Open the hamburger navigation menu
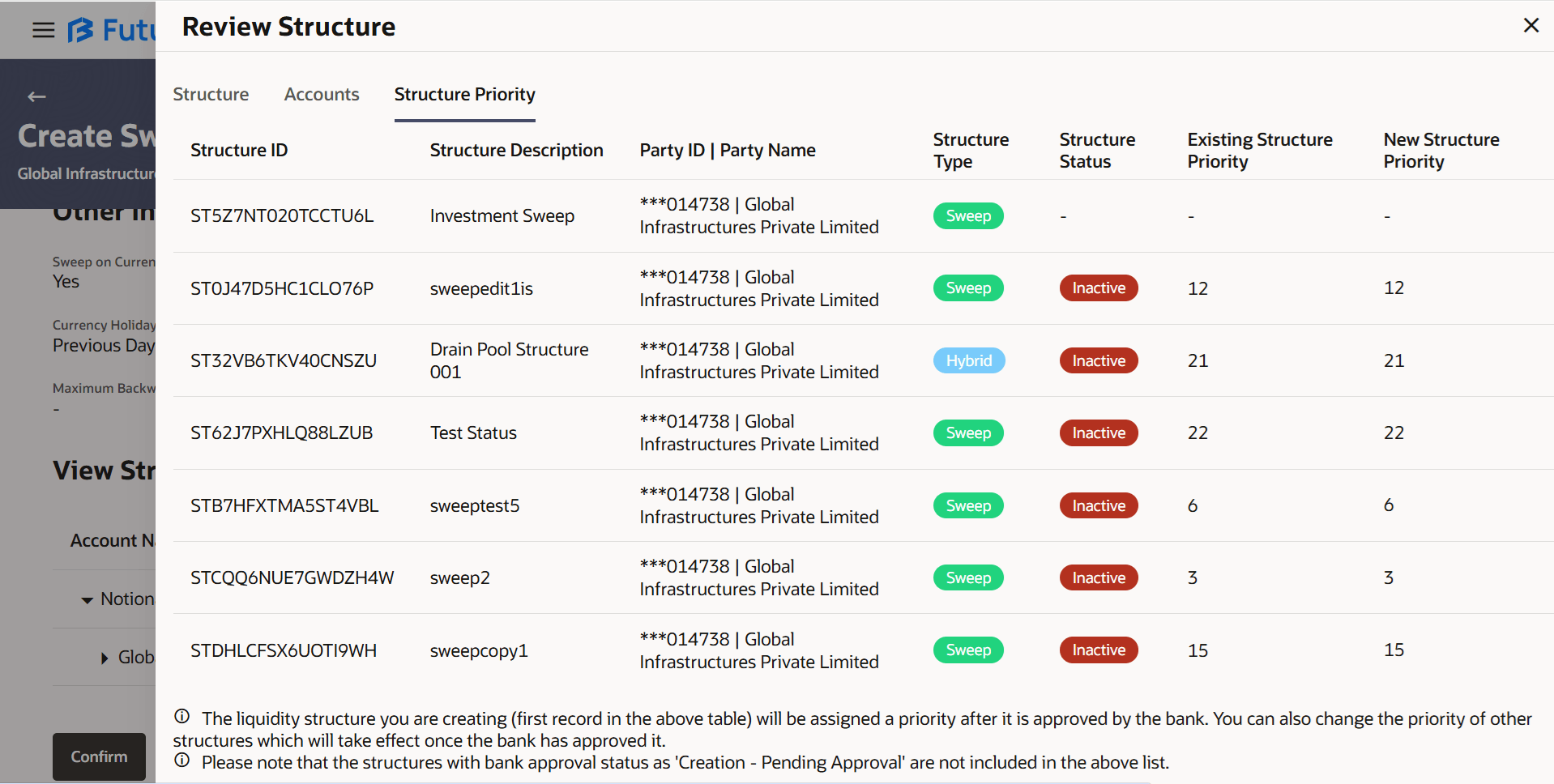Viewport: 1554px width, 784px height. (42, 30)
